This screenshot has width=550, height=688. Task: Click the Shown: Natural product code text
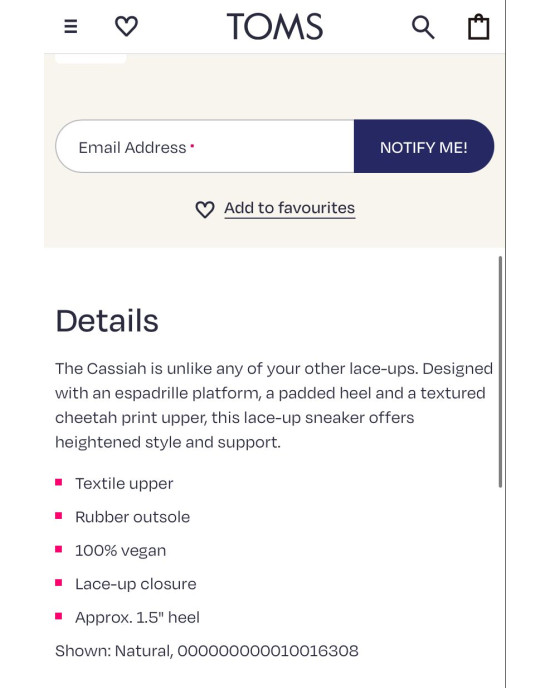click(207, 651)
